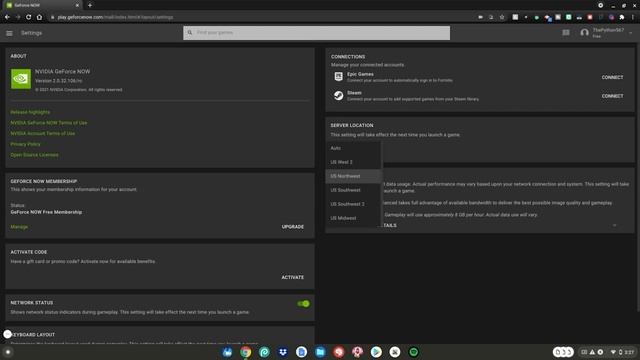Open the hamburger navigation menu
640x360 pixels.
[x=9, y=33]
